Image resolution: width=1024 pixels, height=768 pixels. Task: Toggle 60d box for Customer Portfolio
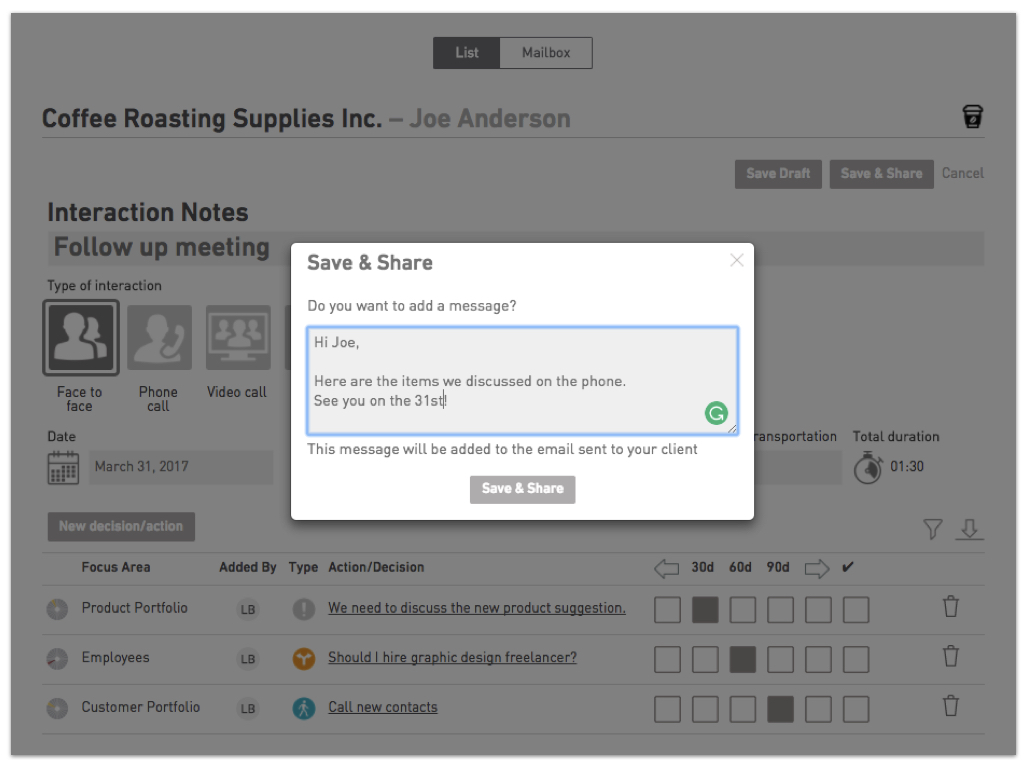click(x=743, y=709)
